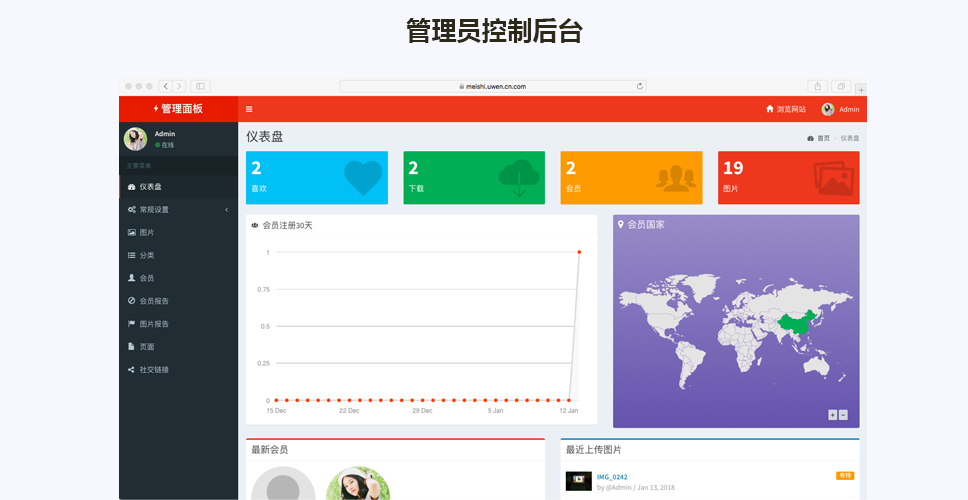Screen dimensions: 968x500
Task: Open the 页面 pages sidebar item
Action: pyautogui.click(x=146, y=347)
